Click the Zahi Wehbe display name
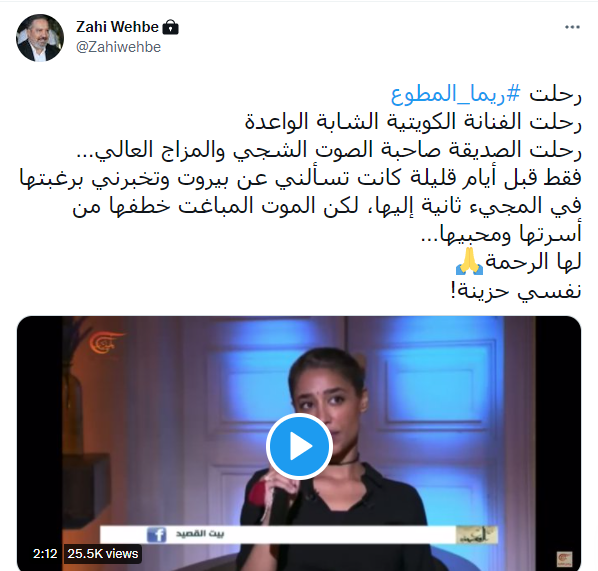598x571 pixels. (117, 27)
